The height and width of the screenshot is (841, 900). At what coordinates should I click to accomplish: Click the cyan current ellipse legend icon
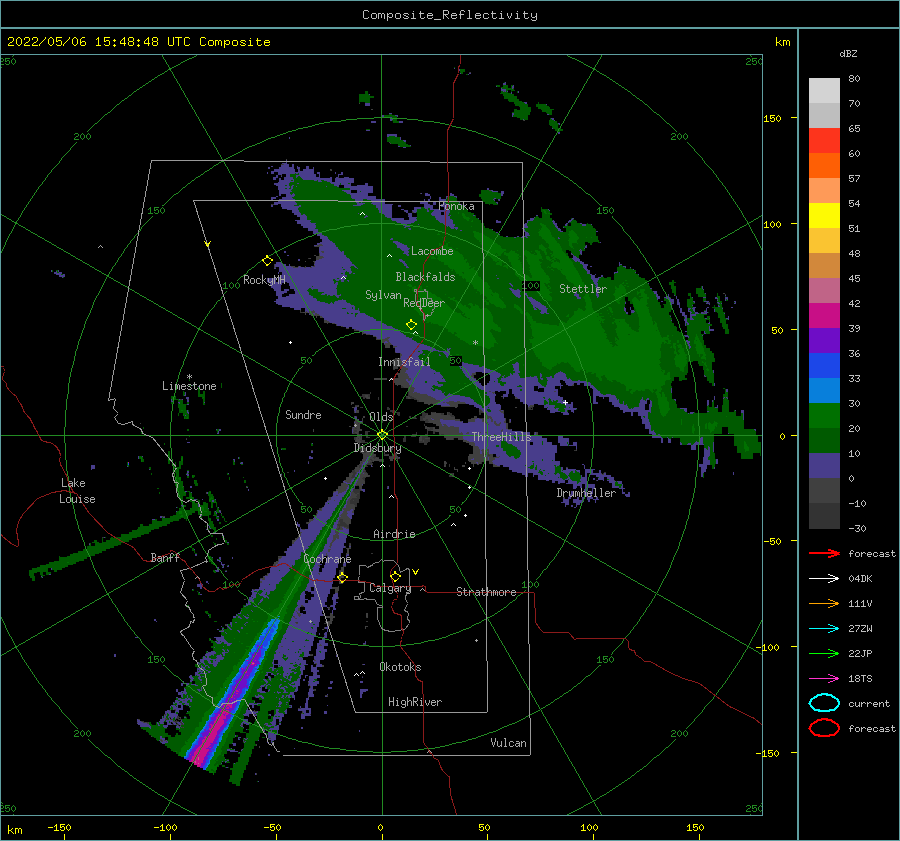(x=824, y=703)
